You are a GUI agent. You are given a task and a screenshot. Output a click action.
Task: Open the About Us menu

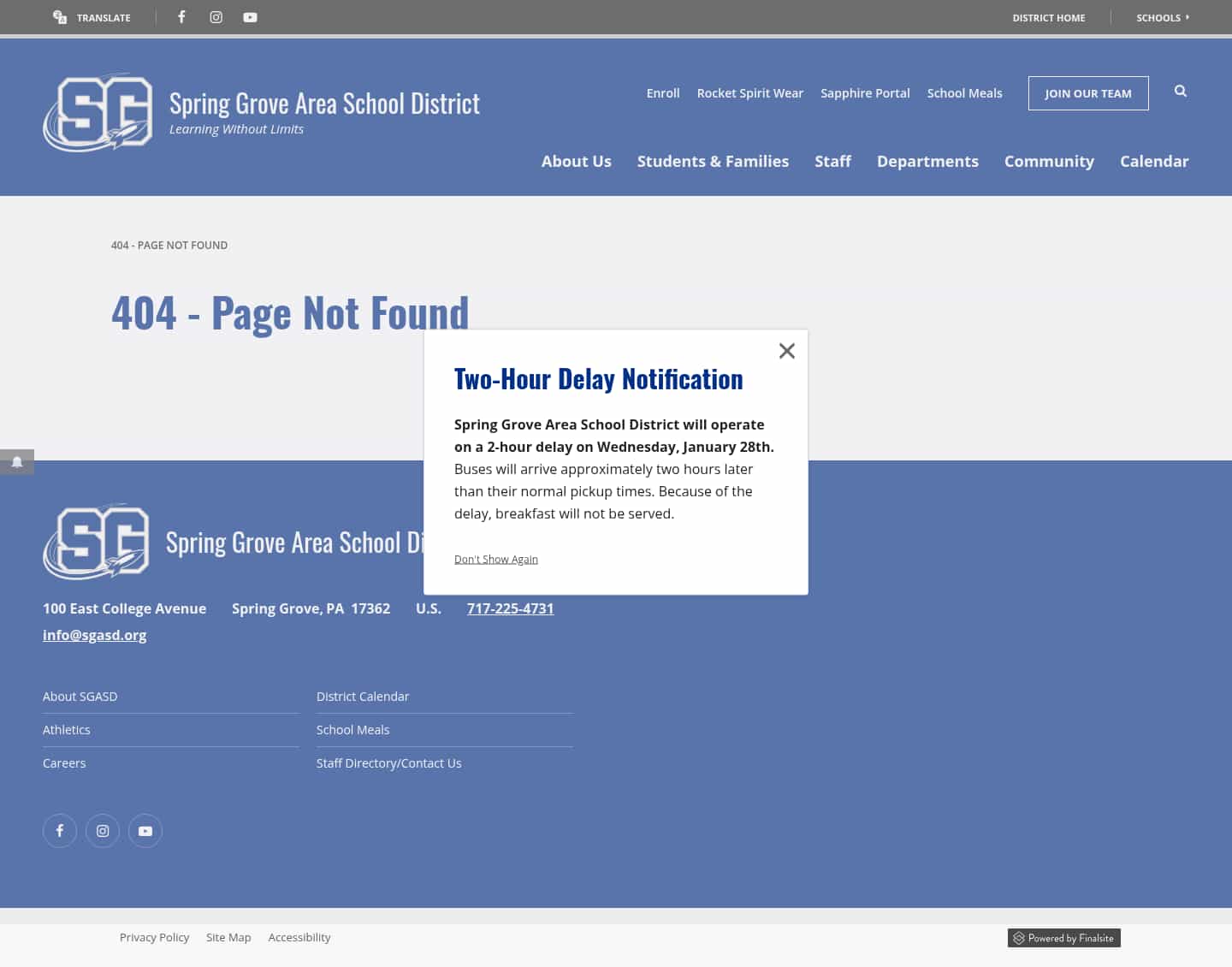pyautogui.click(x=576, y=161)
